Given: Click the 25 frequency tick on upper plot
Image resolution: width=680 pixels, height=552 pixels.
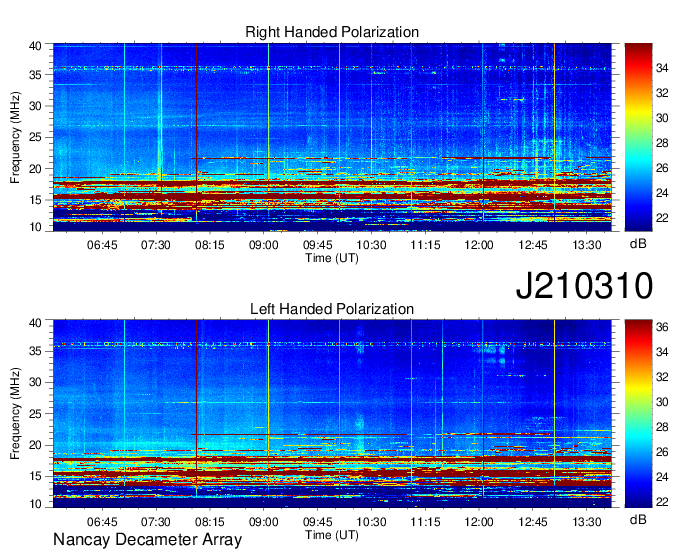Looking at the screenshot, I should [x=36, y=137].
